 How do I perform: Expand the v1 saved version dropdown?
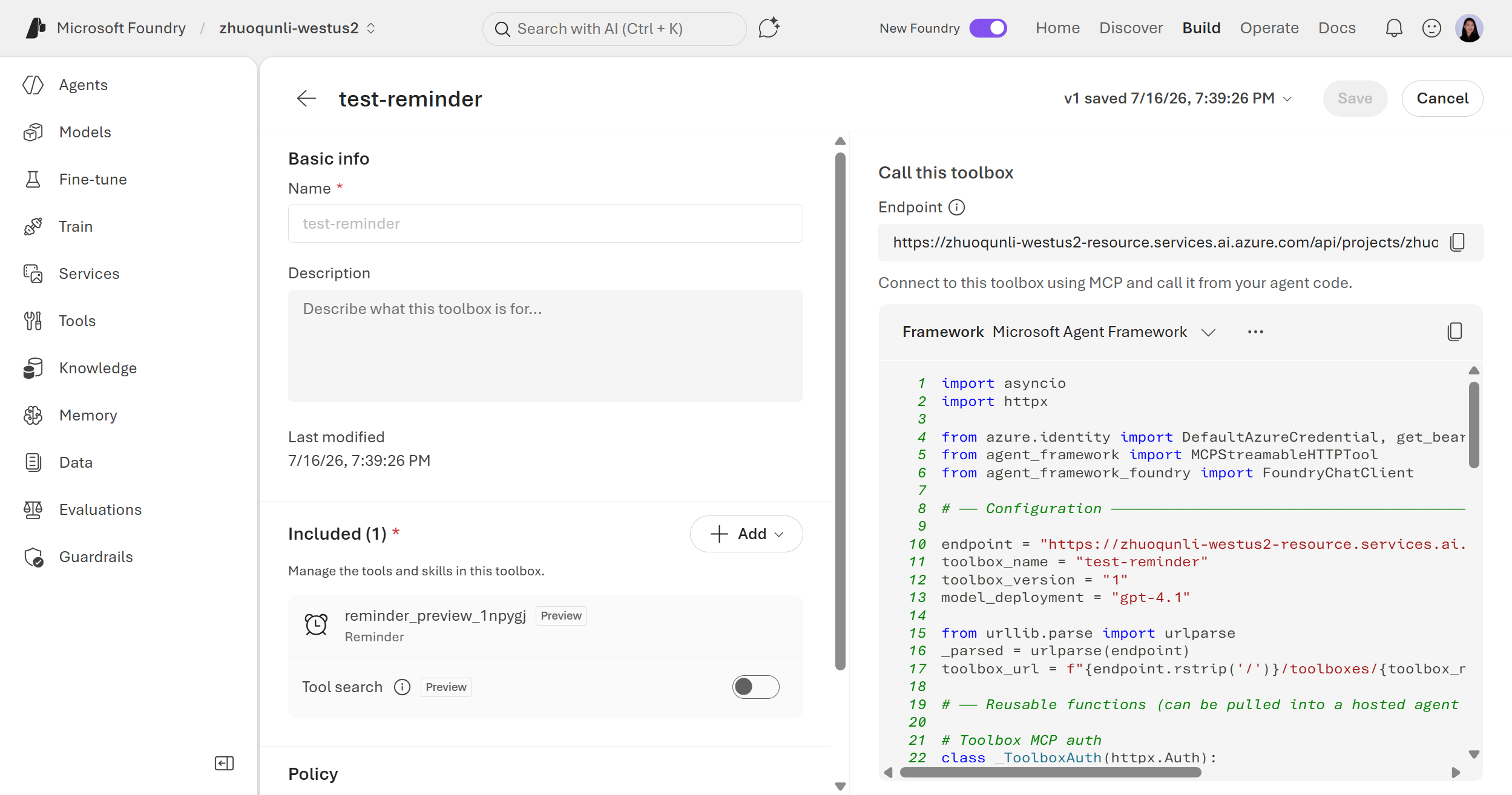(x=1177, y=99)
